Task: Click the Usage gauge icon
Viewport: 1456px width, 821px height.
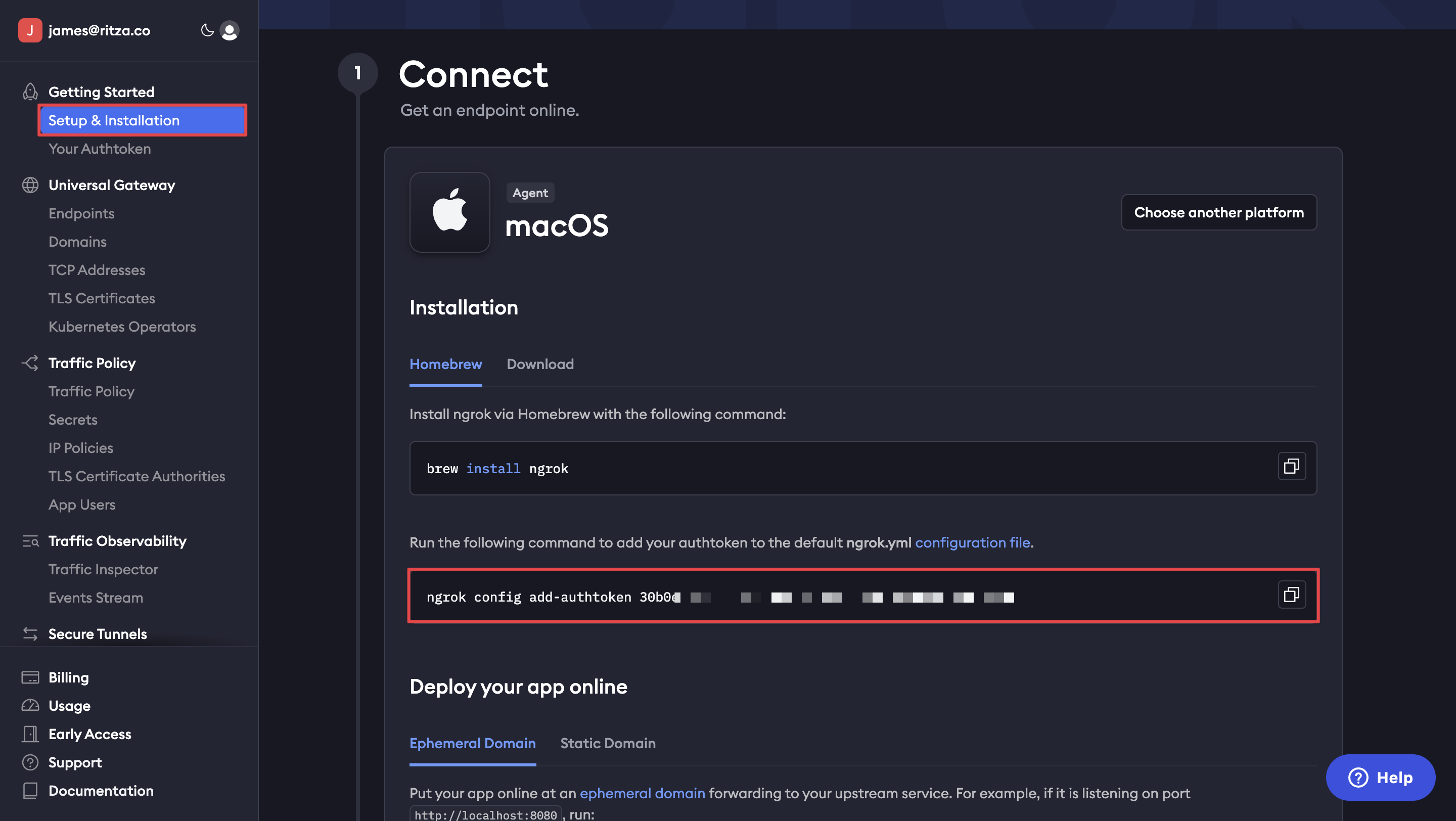Action: tap(30, 706)
